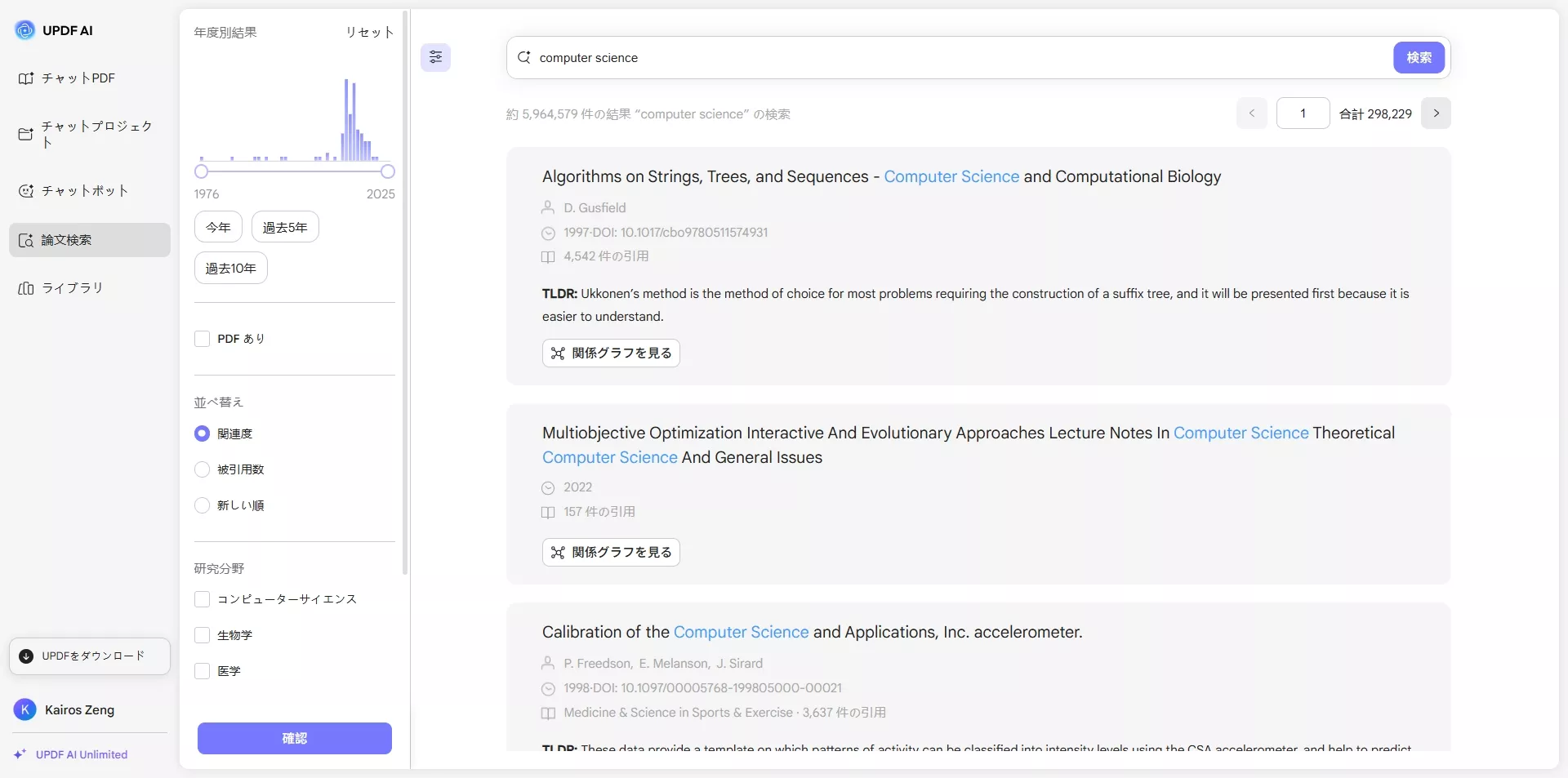Screen dimensions: 1568x778
Task: Open the Multiobjective Optimization paper title
Action: [969, 445]
